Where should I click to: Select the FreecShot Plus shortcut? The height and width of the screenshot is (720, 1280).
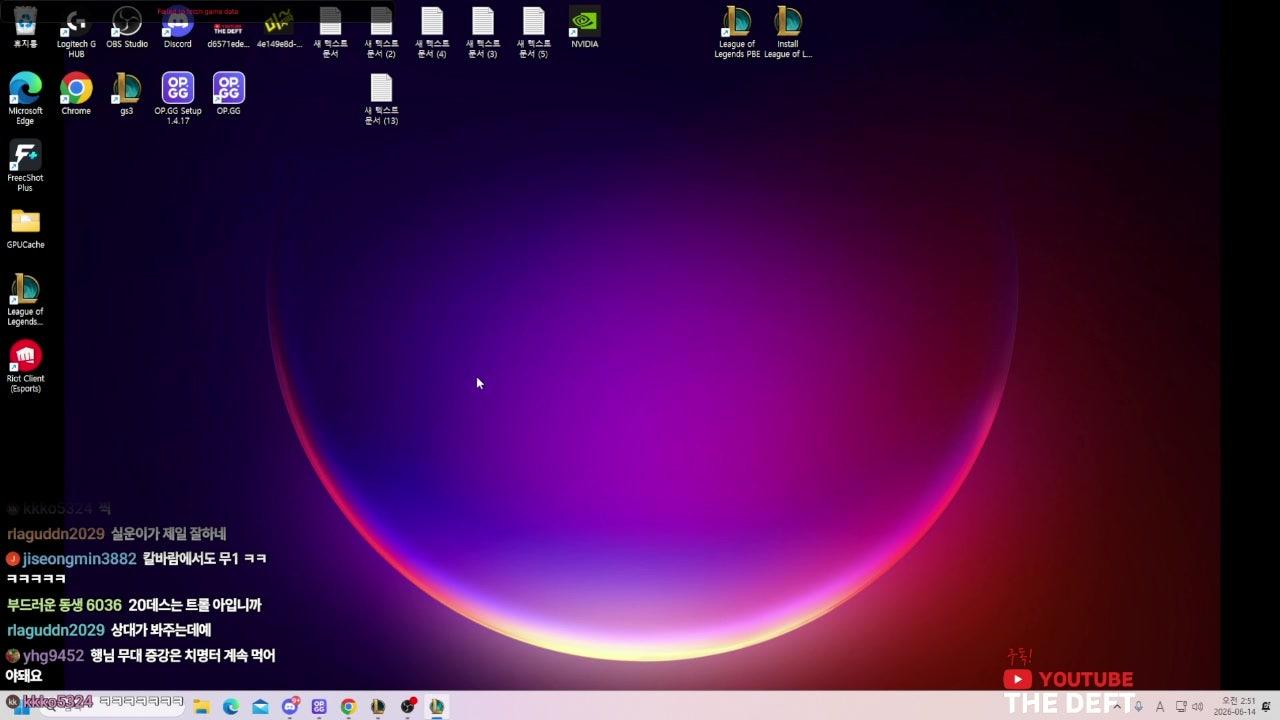tap(25, 166)
